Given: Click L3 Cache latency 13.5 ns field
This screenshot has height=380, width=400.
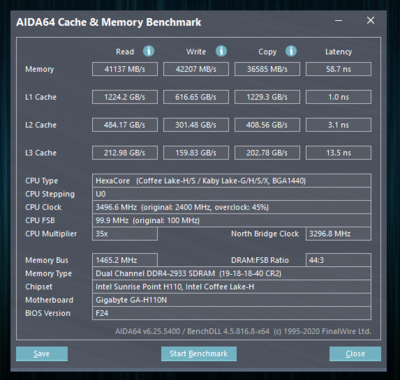Looking at the screenshot, I should [x=338, y=153].
